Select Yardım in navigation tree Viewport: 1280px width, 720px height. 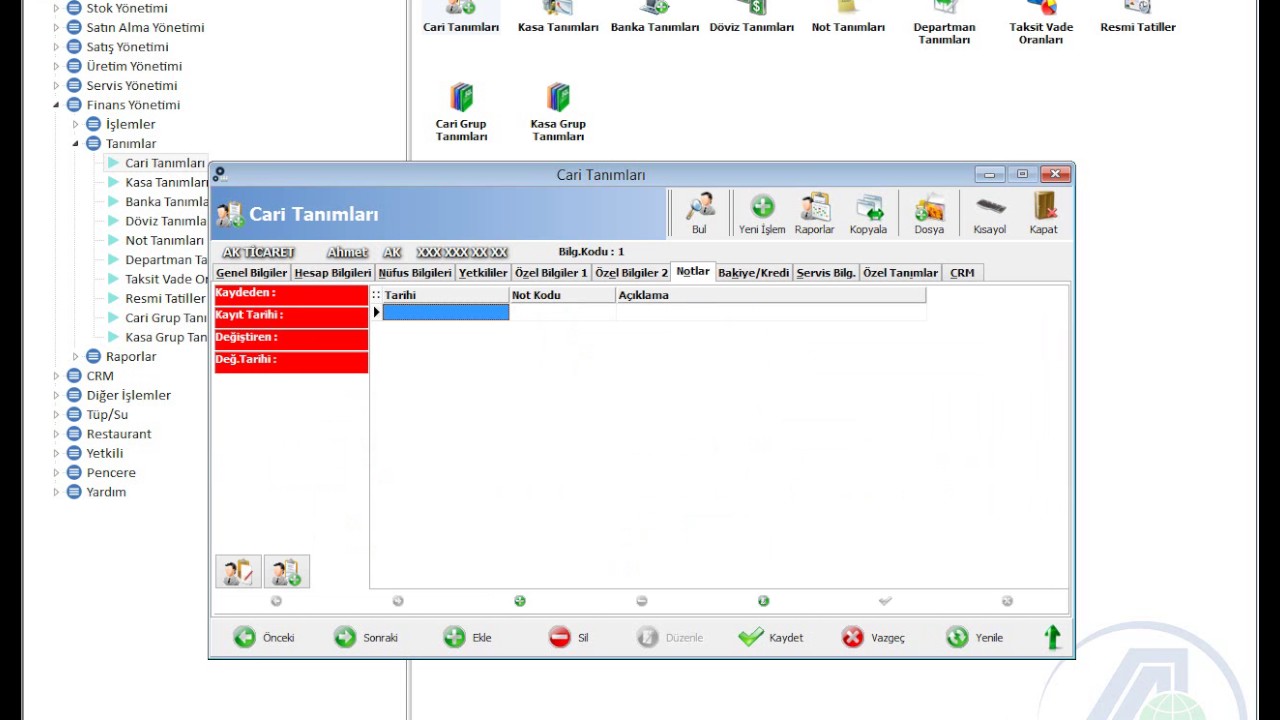(x=106, y=492)
